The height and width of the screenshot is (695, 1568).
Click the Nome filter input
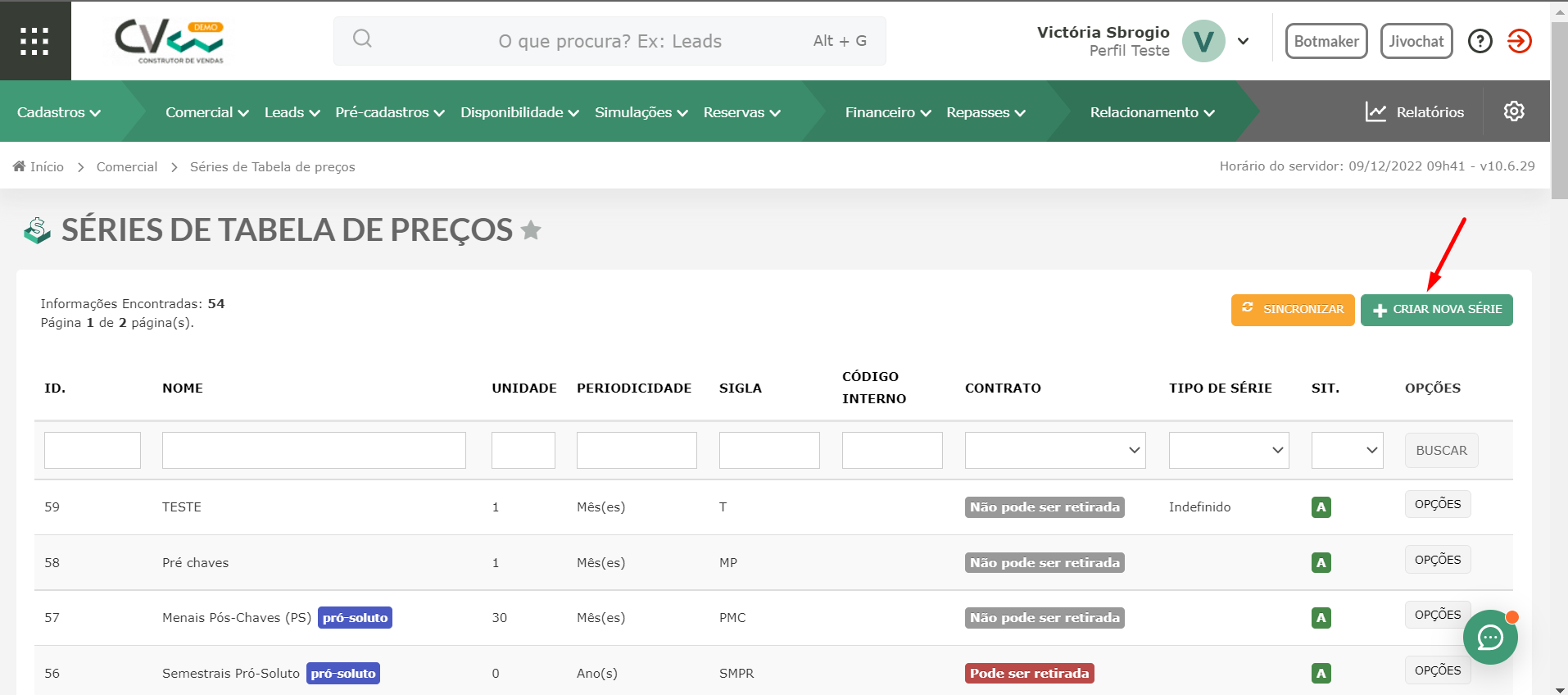(314, 450)
